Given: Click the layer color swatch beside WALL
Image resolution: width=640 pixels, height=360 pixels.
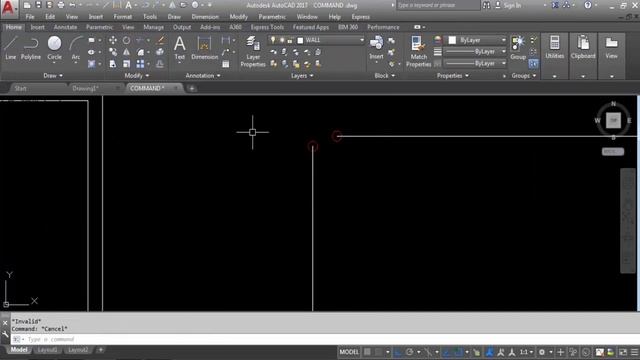Looking at the screenshot, I should point(300,40).
